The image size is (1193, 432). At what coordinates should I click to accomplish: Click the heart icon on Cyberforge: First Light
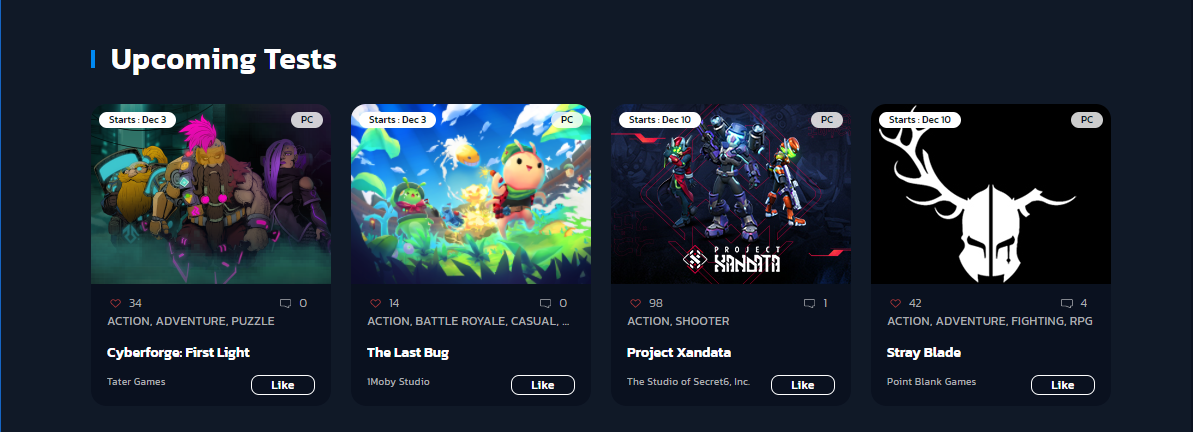pos(115,303)
